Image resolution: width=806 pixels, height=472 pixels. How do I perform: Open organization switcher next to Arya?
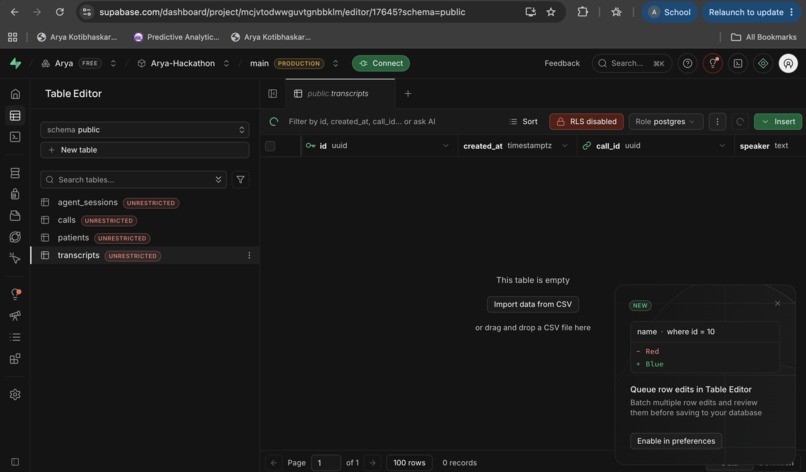[x=113, y=63]
